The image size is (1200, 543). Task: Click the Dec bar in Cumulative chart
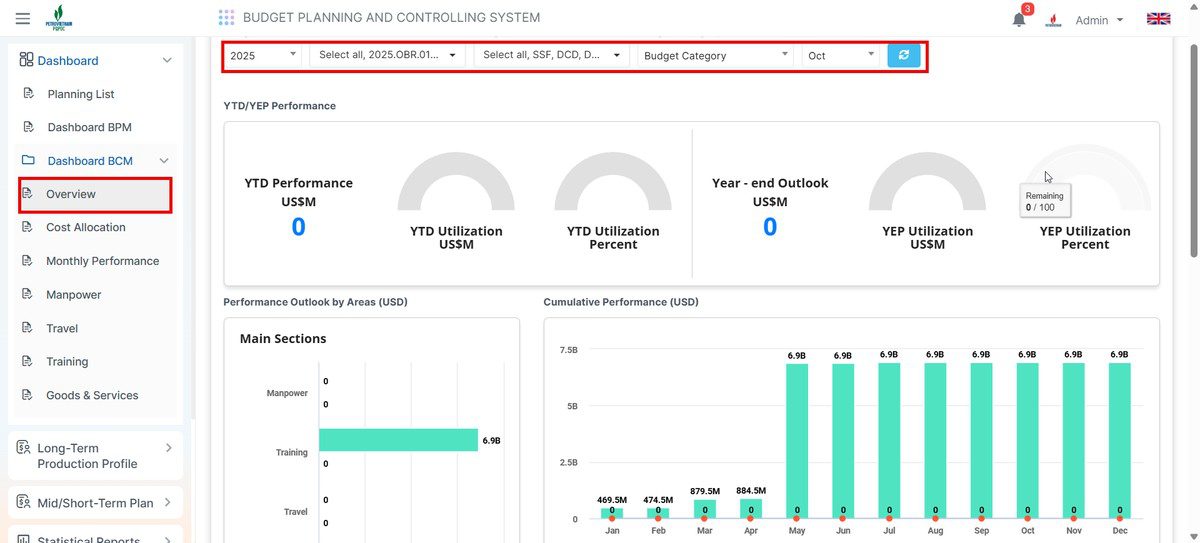[1119, 441]
